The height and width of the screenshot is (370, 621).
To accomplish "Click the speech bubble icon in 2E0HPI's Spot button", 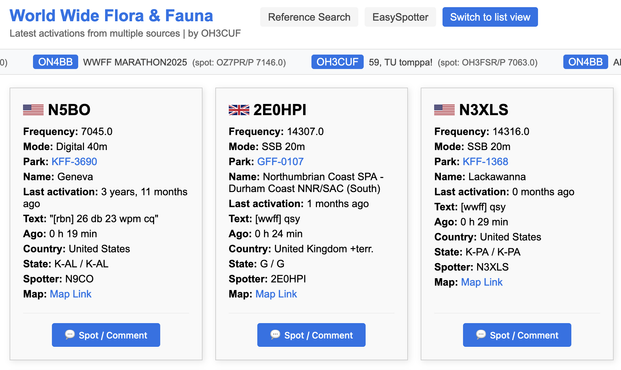I will pos(275,334).
